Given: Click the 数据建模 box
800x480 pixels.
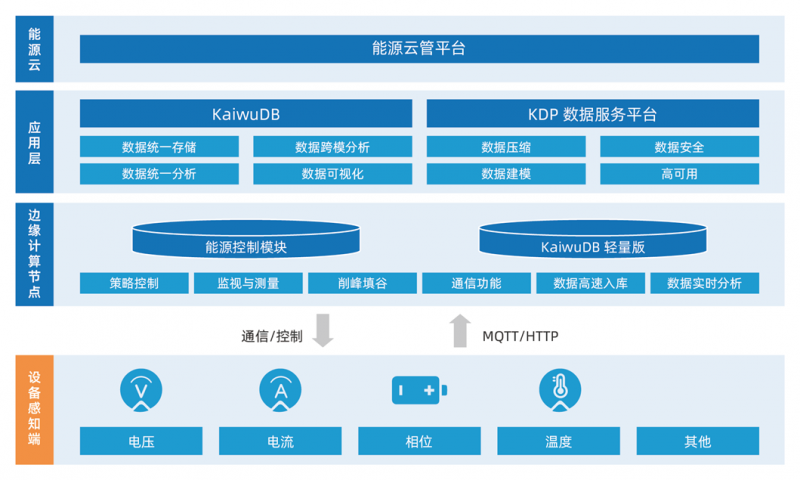Looking at the screenshot, I should [506, 174].
